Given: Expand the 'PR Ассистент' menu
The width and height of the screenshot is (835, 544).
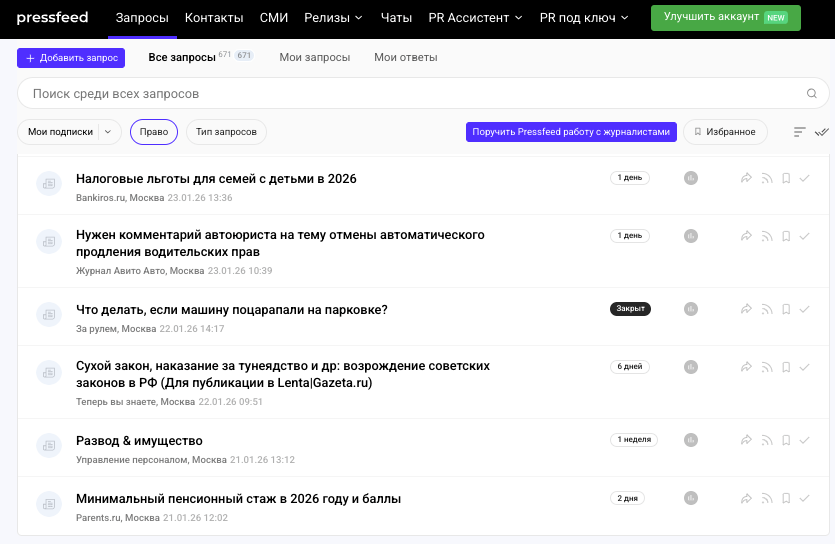Looking at the screenshot, I should 475,18.
